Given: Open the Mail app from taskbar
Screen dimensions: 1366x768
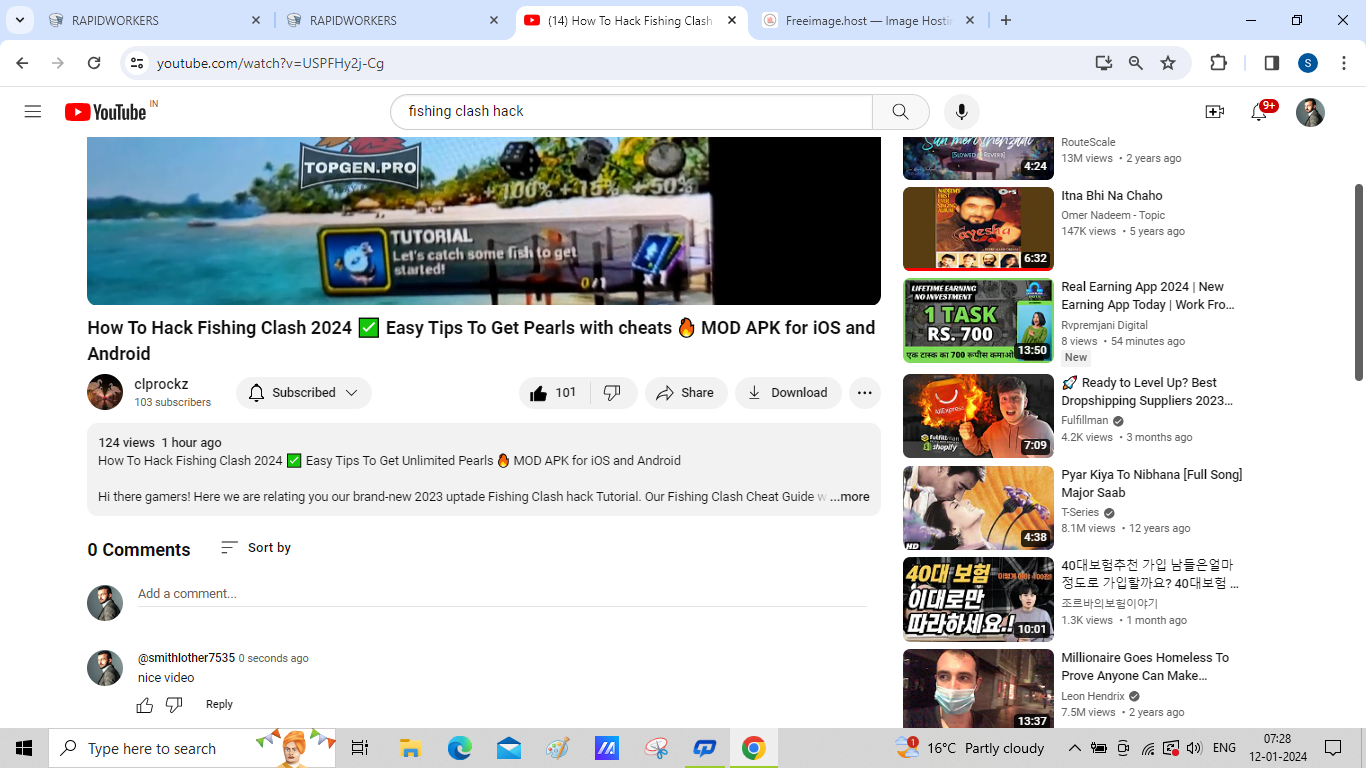Looking at the screenshot, I should coord(508,748).
